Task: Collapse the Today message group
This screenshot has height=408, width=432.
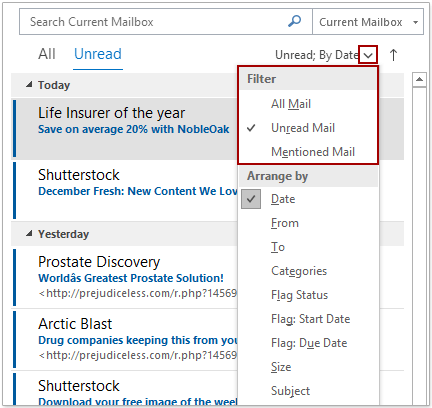Action: (x=29, y=85)
